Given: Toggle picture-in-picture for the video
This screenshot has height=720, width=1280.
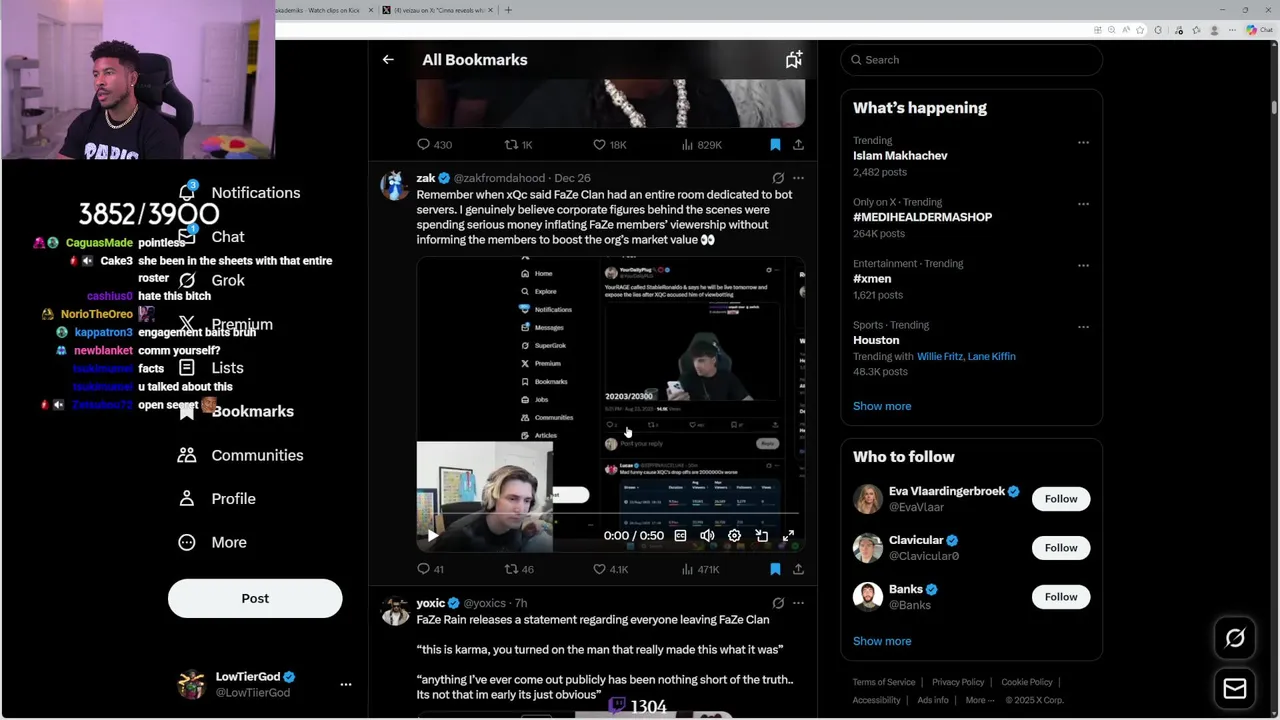Looking at the screenshot, I should pos(761,536).
